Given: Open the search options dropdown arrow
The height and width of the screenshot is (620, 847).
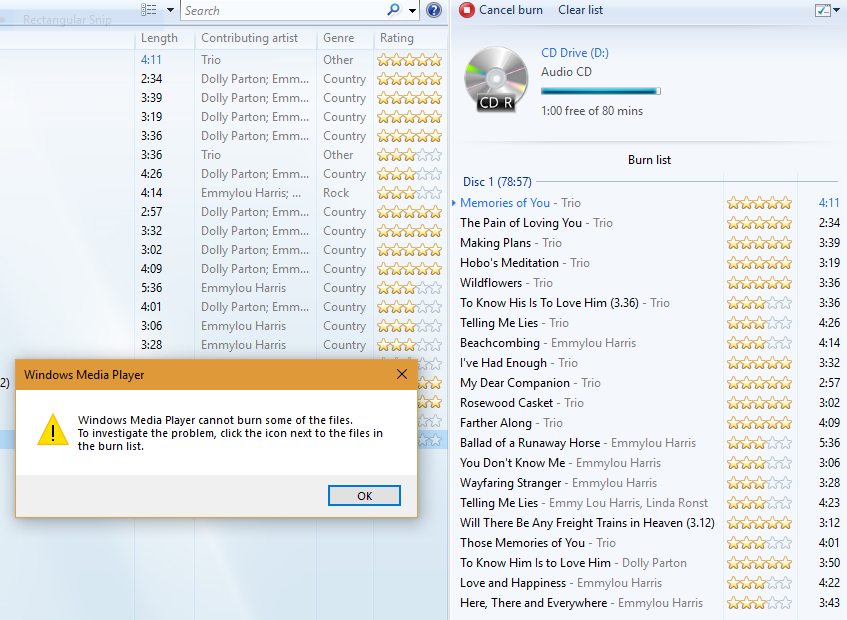Looking at the screenshot, I should [x=413, y=10].
